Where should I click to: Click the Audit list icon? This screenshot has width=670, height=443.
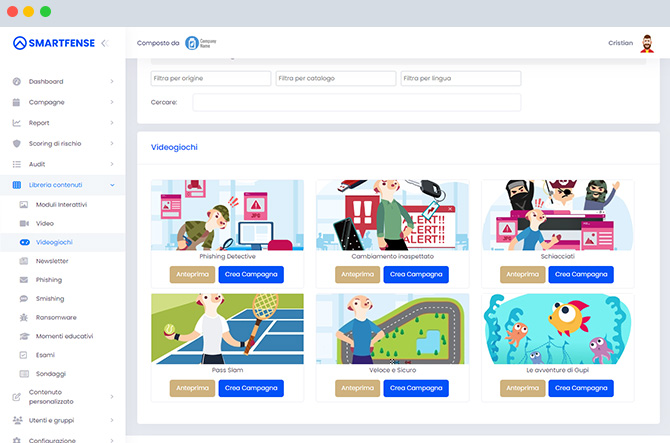(x=17, y=164)
